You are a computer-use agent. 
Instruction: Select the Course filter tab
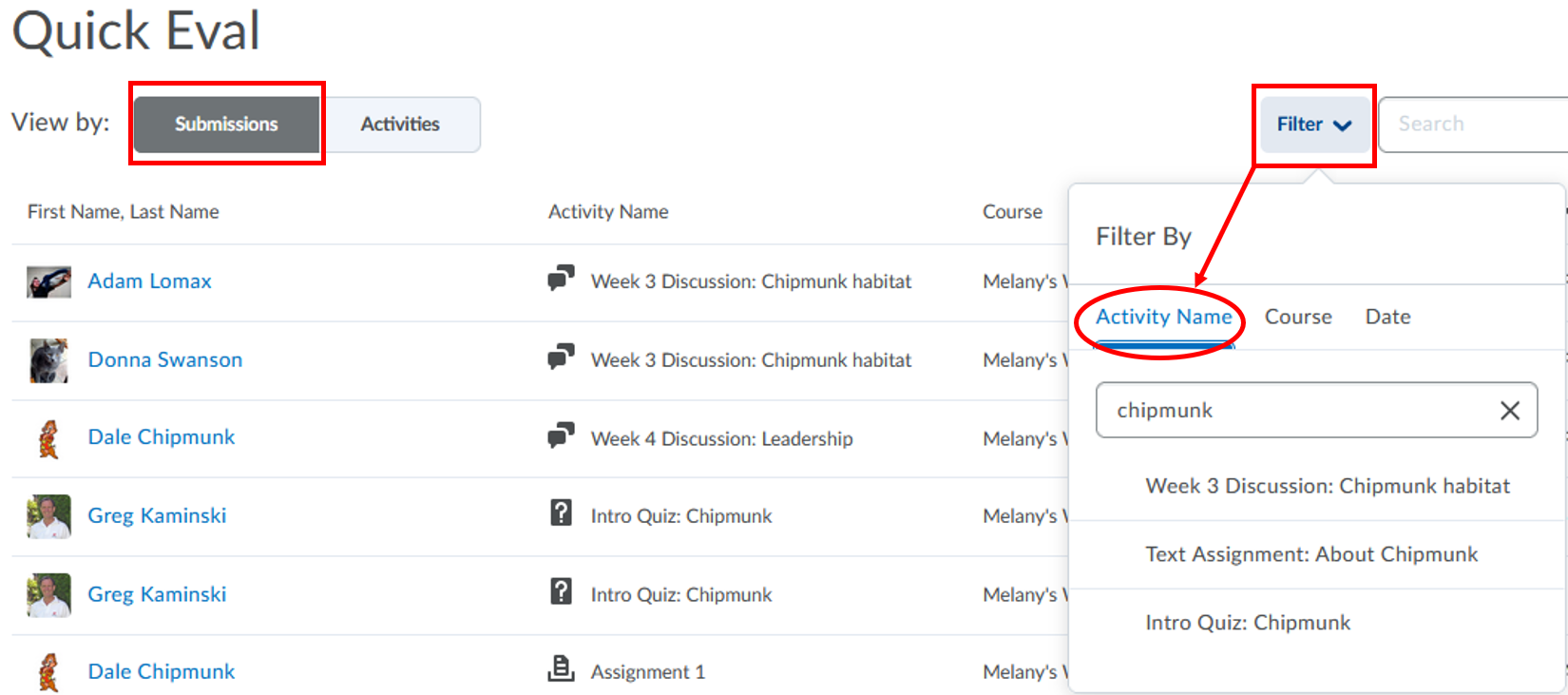click(1298, 317)
